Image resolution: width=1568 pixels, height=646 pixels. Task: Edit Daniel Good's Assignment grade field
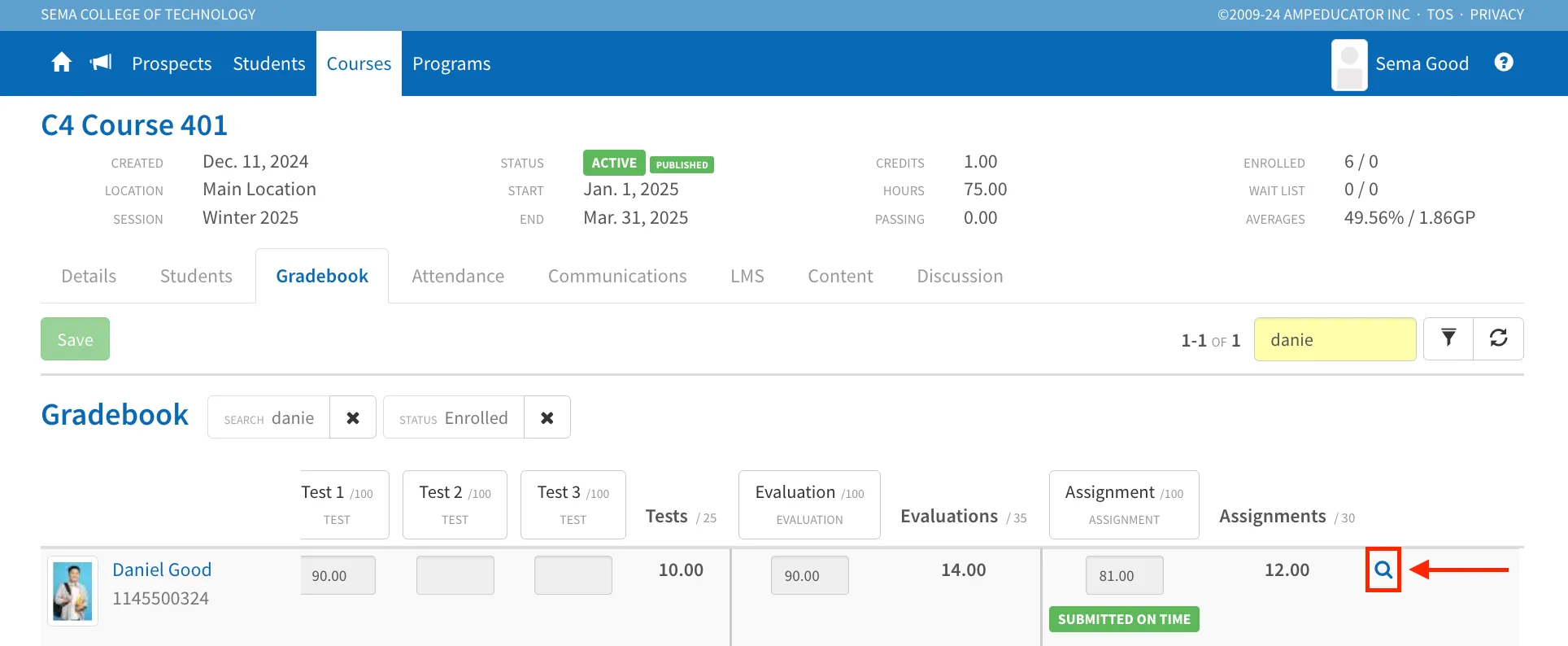(1125, 575)
